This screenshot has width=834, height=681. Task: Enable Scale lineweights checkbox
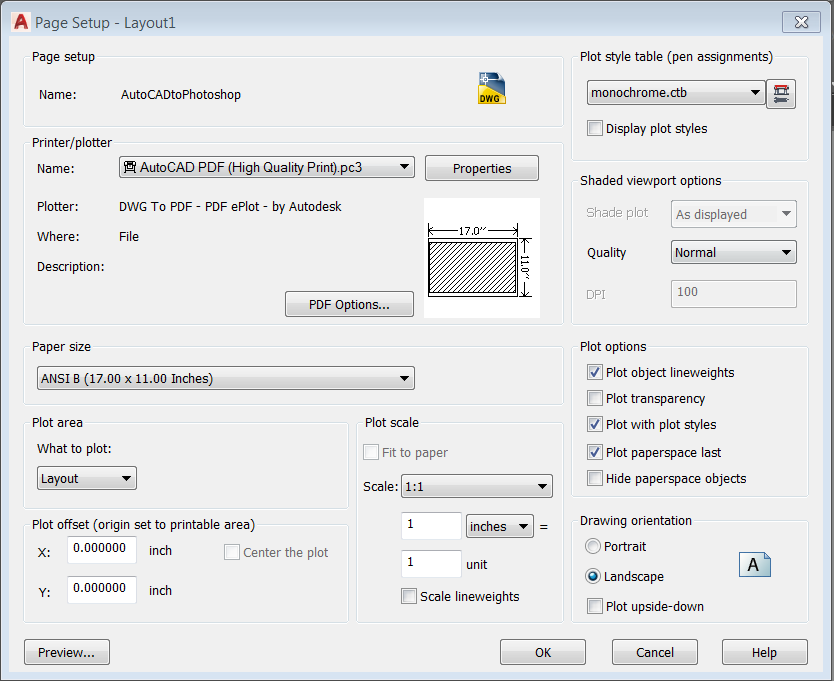click(408, 596)
